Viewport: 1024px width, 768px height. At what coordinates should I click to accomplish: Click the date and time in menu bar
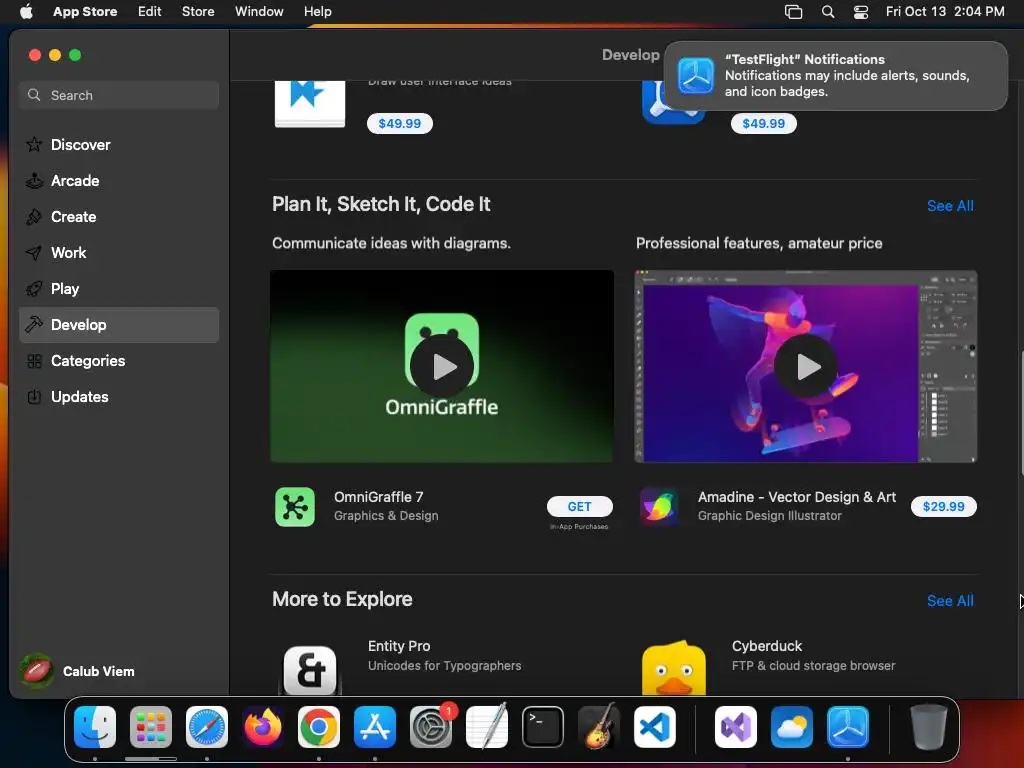coord(945,11)
